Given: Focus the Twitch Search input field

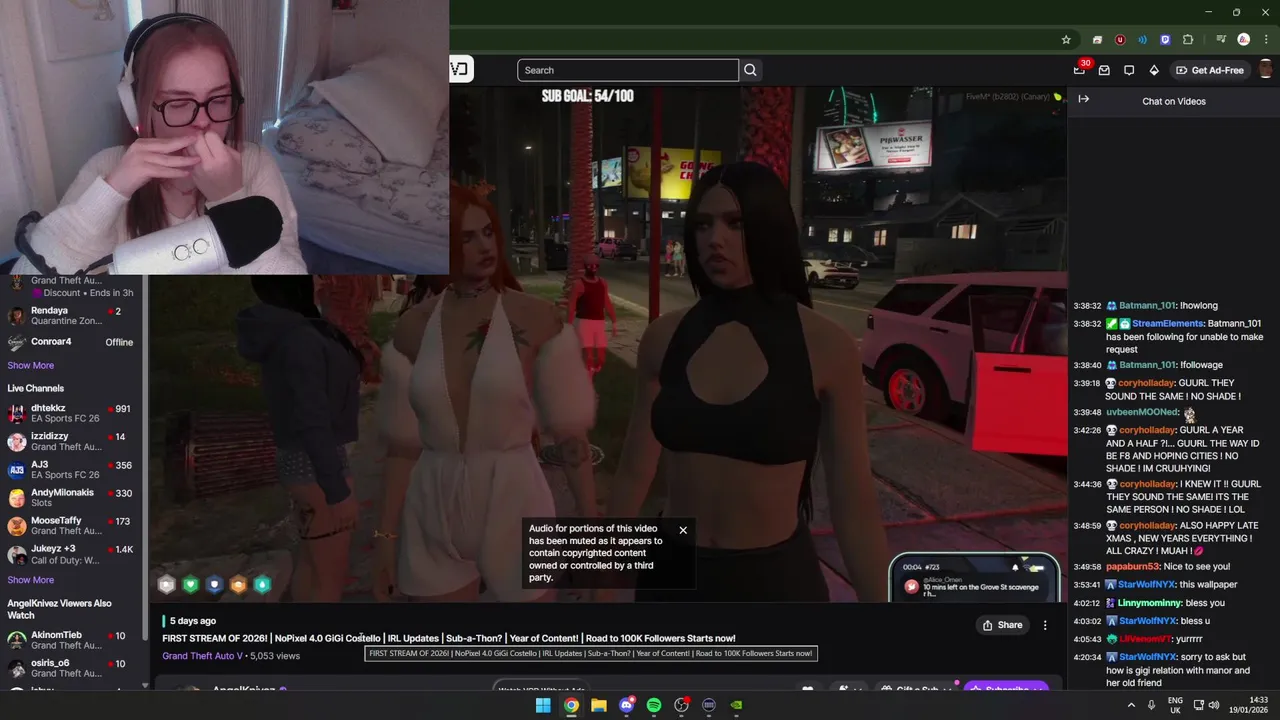Looking at the screenshot, I should click(628, 70).
